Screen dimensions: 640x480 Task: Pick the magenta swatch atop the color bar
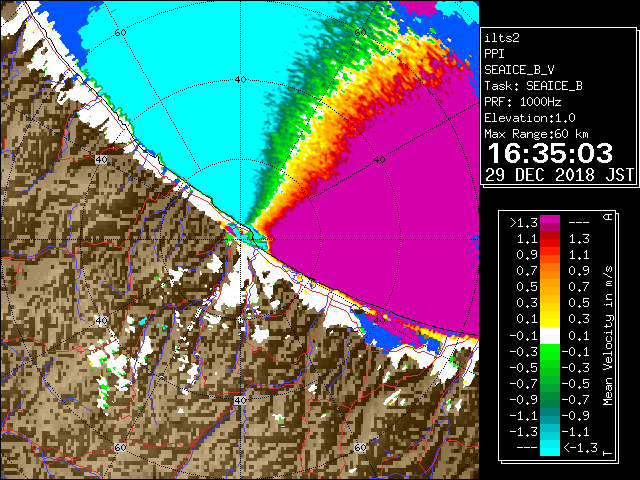(550, 220)
